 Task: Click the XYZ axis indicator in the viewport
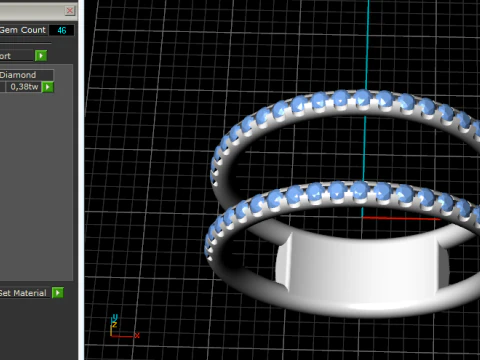coord(124,326)
